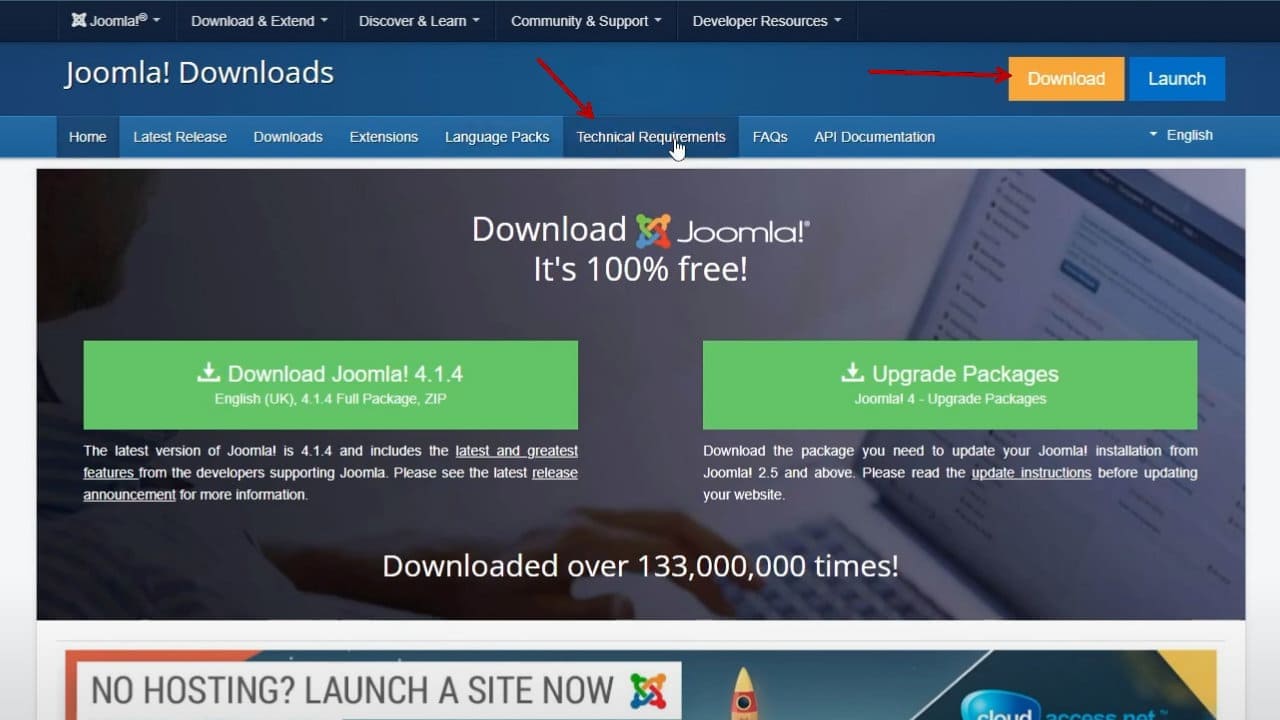Click the No Hosting launch banner

(640, 685)
